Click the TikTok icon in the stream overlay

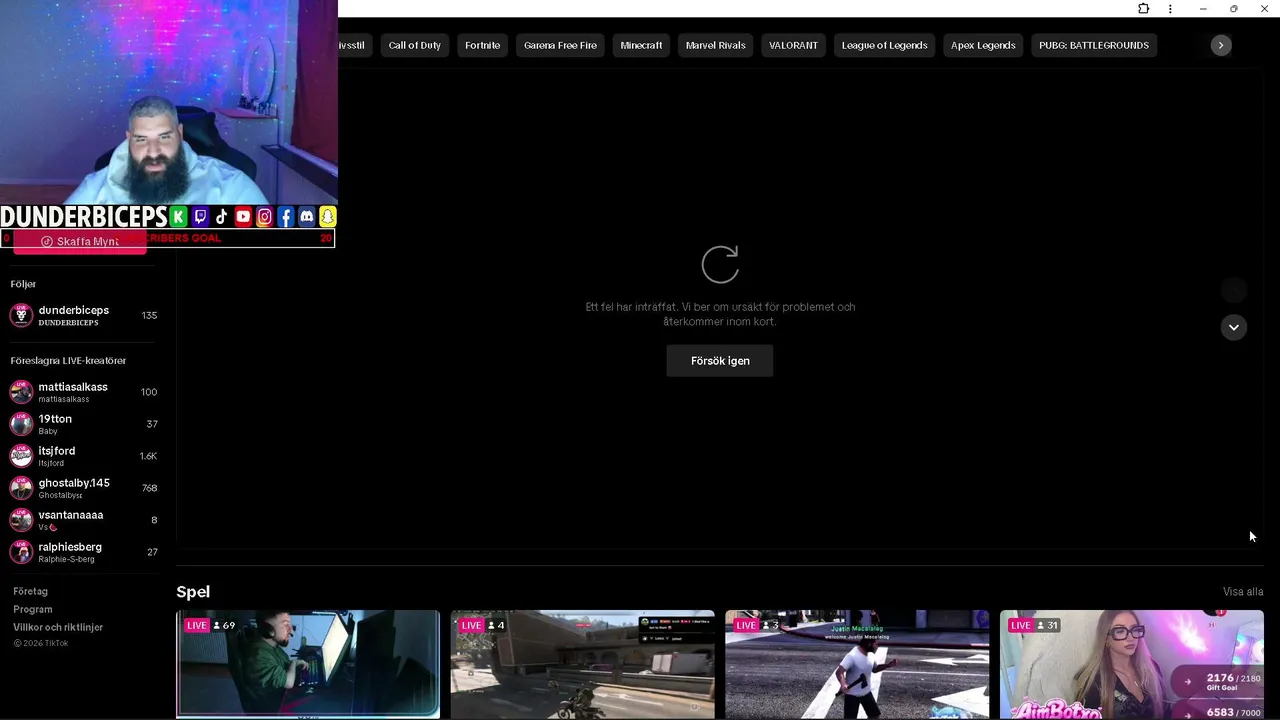coord(221,217)
